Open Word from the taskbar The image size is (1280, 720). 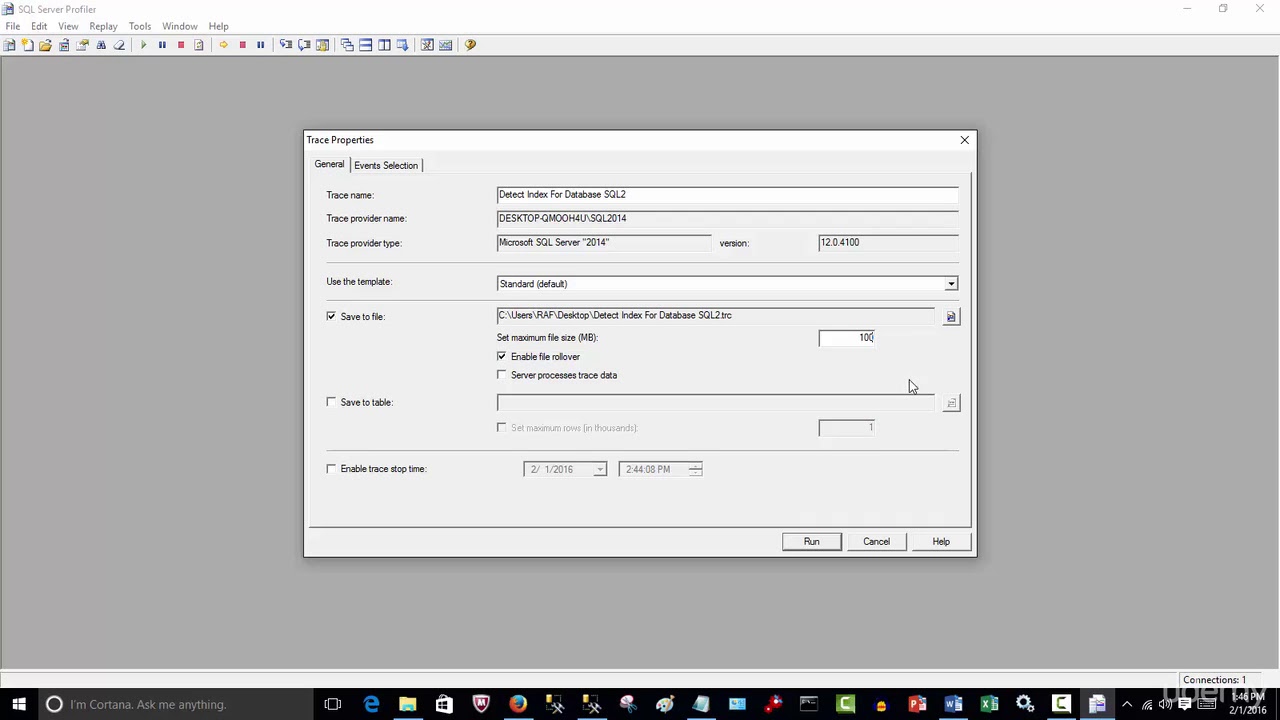coord(953,704)
